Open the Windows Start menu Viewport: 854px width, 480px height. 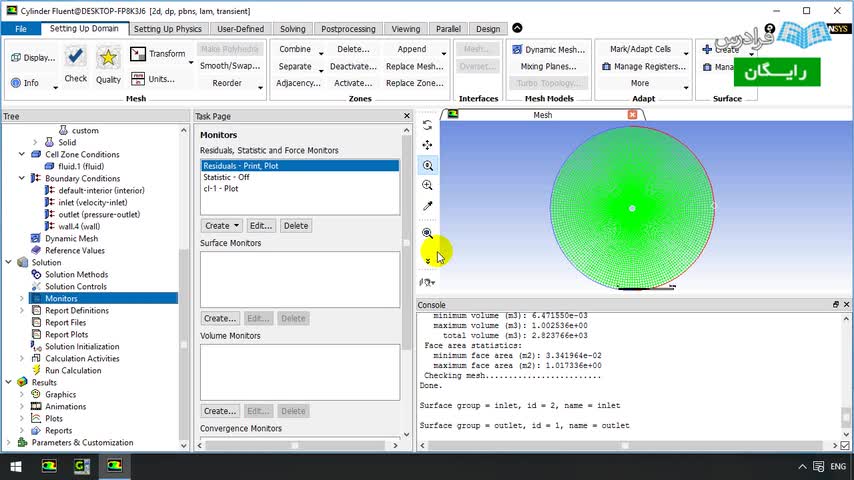click(x=16, y=466)
